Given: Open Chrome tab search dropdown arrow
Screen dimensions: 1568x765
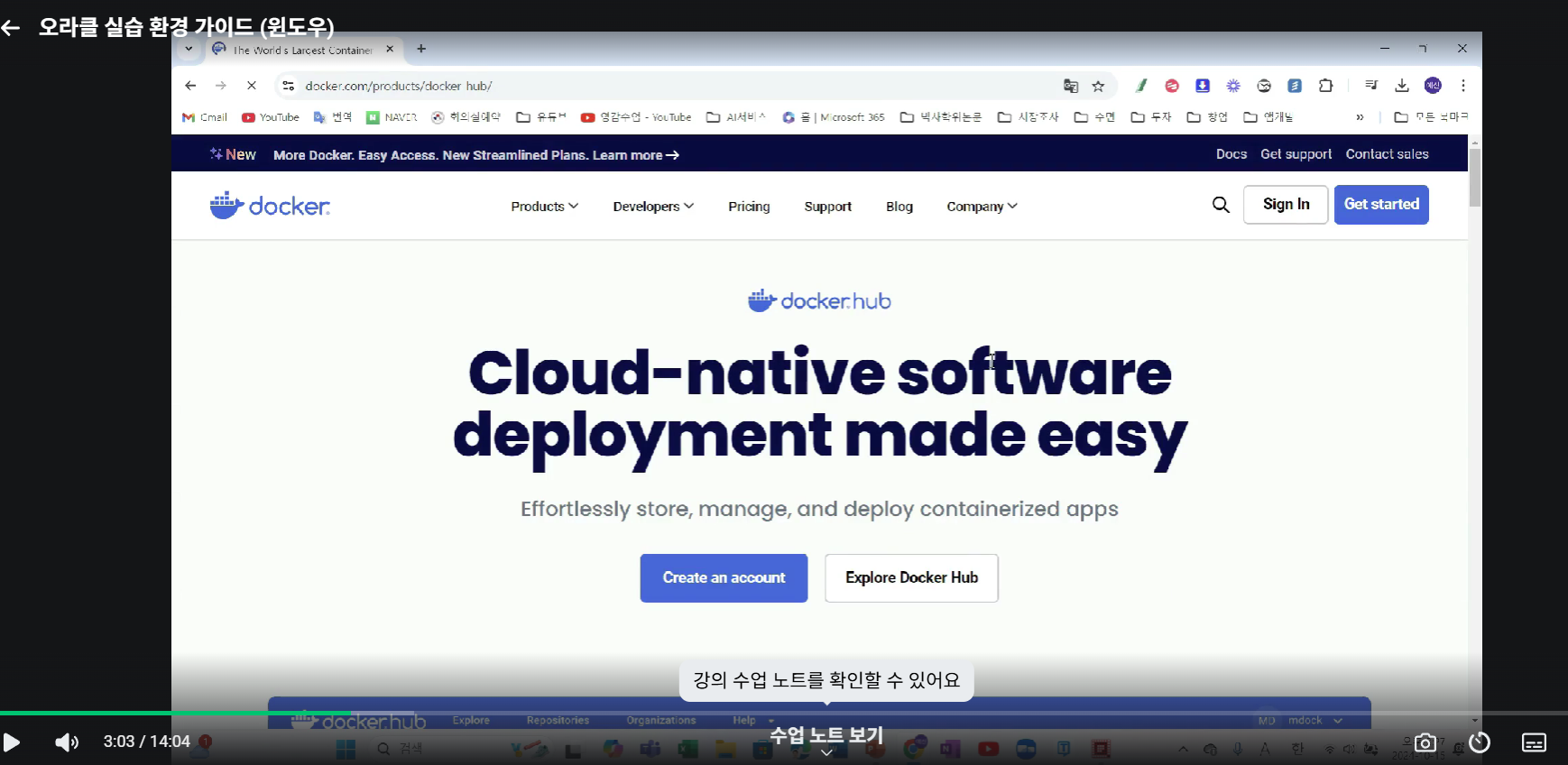Looking at the screenshot, I should tap(189, 50).
